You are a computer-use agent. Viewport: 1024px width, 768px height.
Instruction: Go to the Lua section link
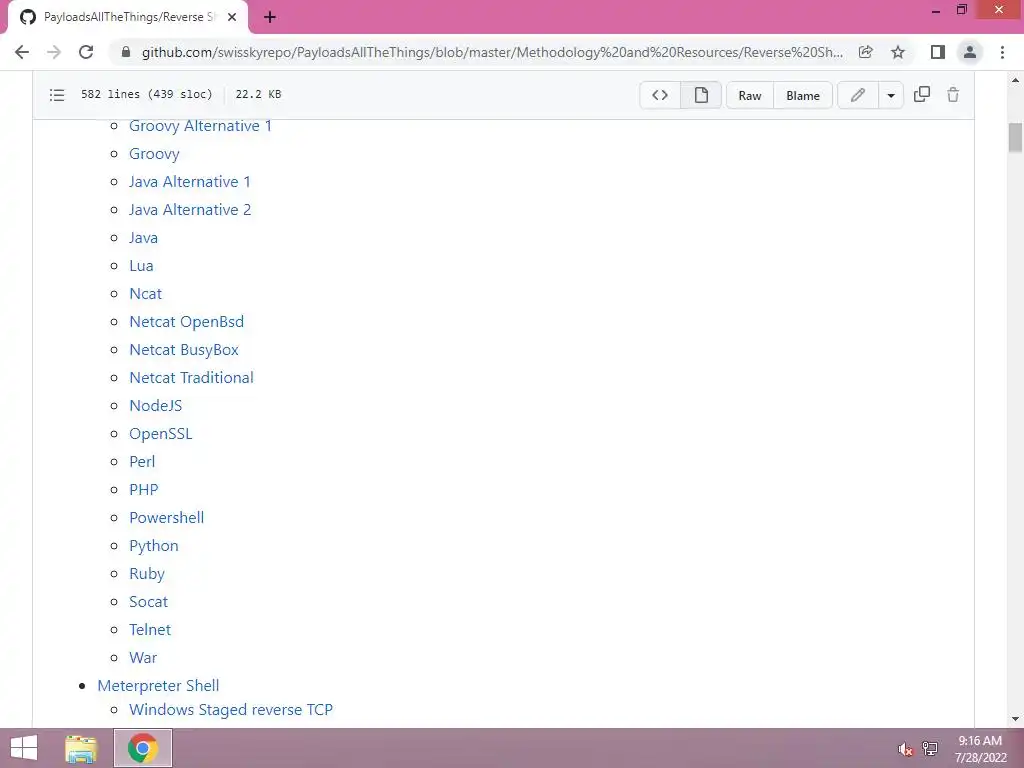click(141, 266)
